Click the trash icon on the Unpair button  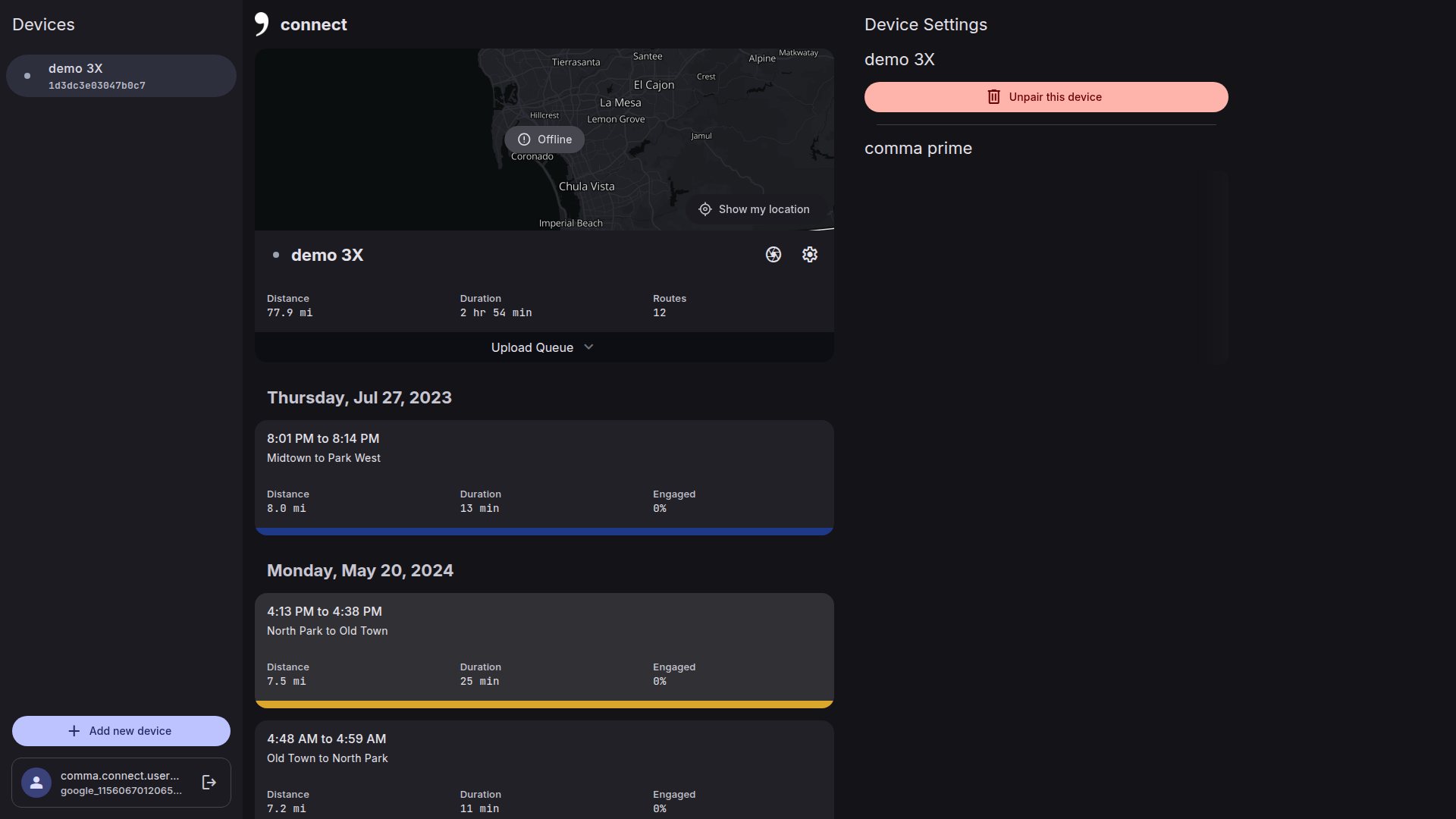(x=993, y=97)
